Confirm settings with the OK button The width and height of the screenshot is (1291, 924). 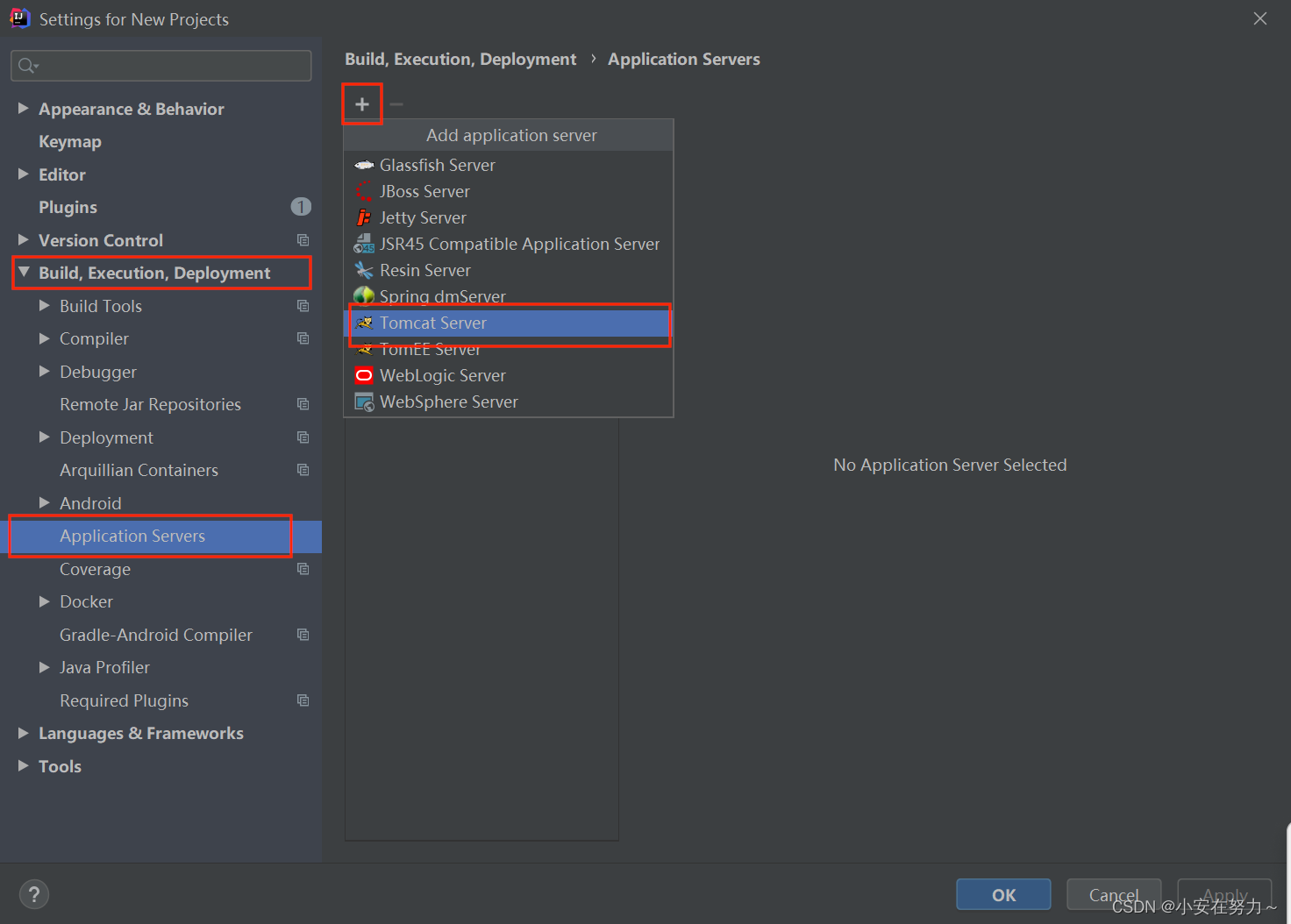pos(1003,894)
